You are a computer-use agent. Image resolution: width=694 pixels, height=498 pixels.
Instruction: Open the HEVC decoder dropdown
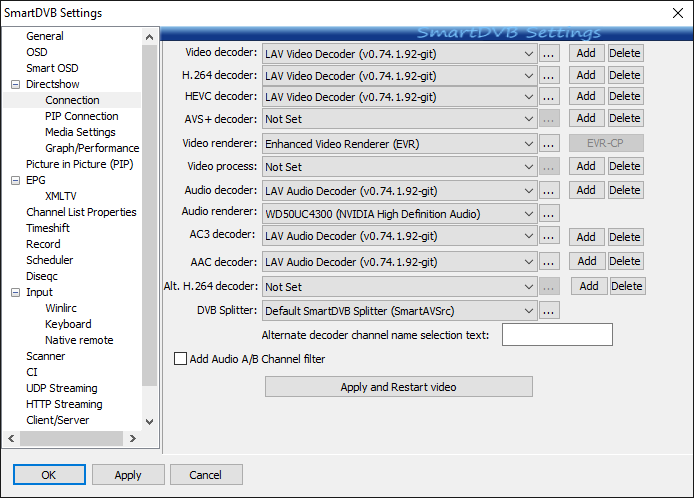tap(400, 97)
